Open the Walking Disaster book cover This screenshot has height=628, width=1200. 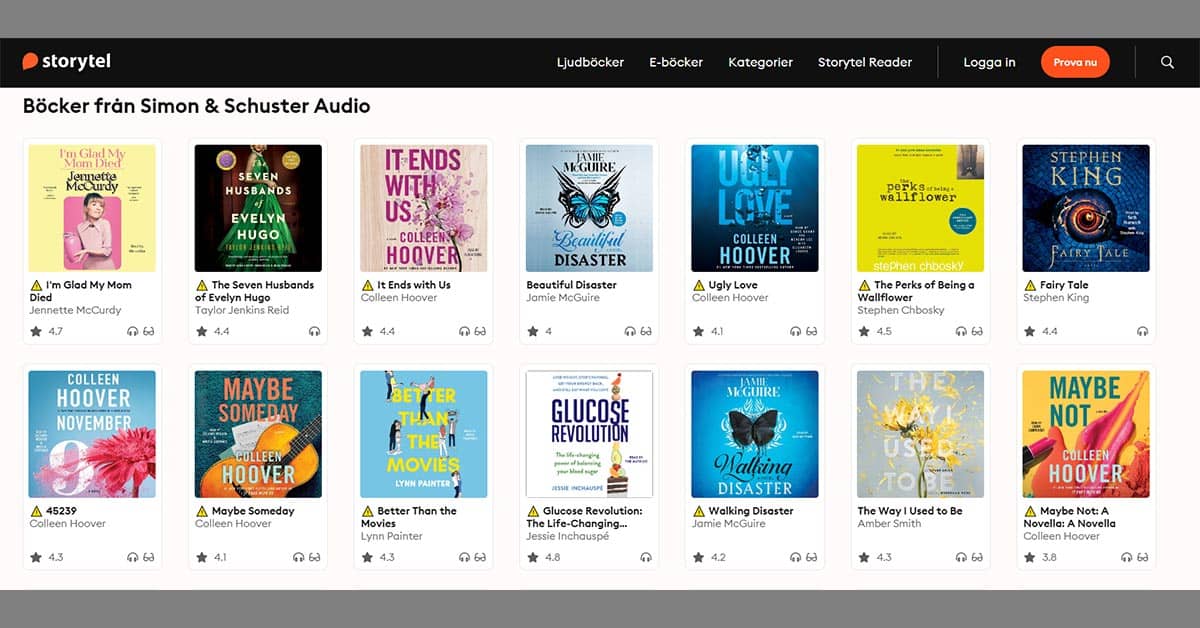tap(755, 434)
